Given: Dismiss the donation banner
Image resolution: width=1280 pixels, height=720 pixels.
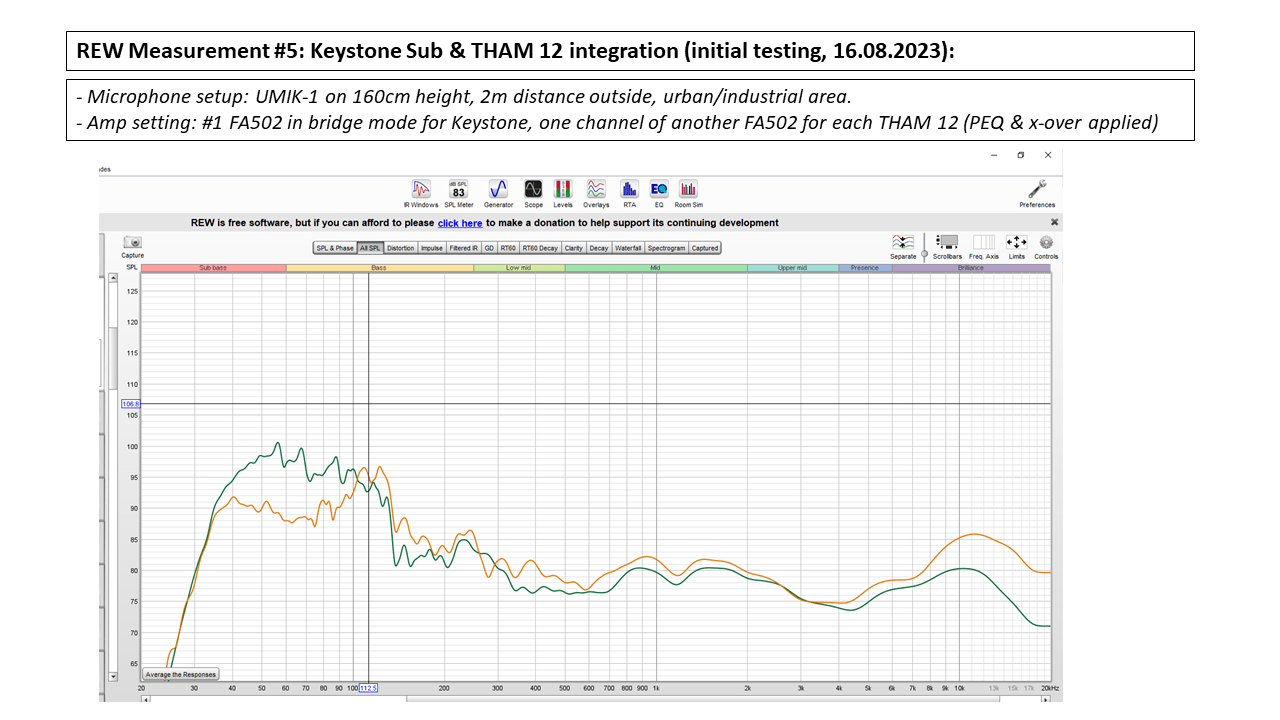Looking at the screenshot, I should (1054, 222).
